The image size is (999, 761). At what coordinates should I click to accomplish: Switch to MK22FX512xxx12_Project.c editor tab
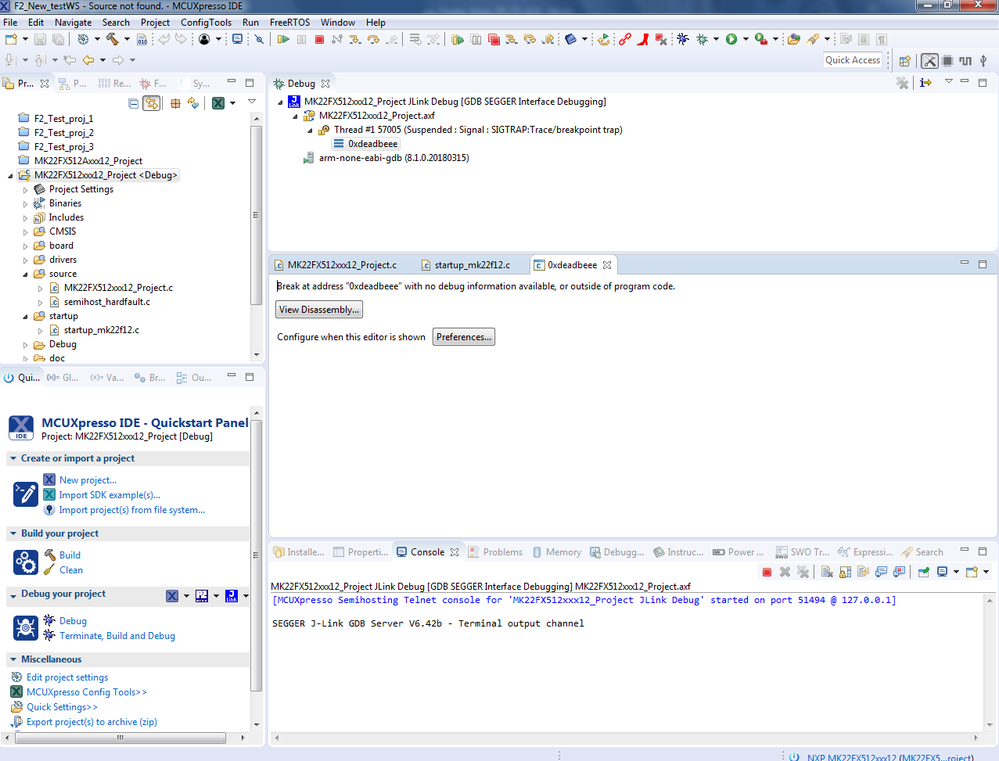tap(336, 265)
